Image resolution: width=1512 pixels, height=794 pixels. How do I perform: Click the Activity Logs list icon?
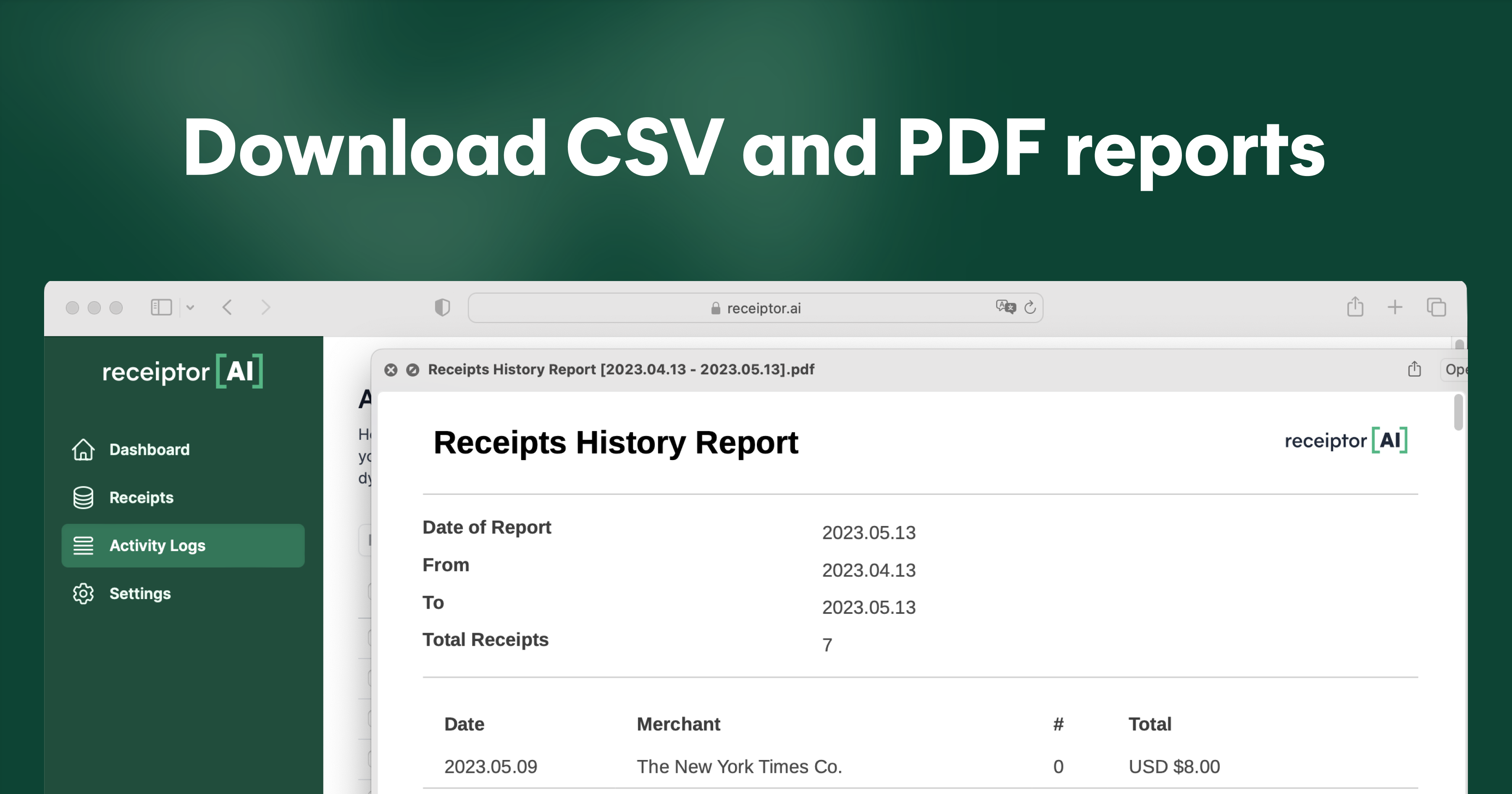click(83, 546)
